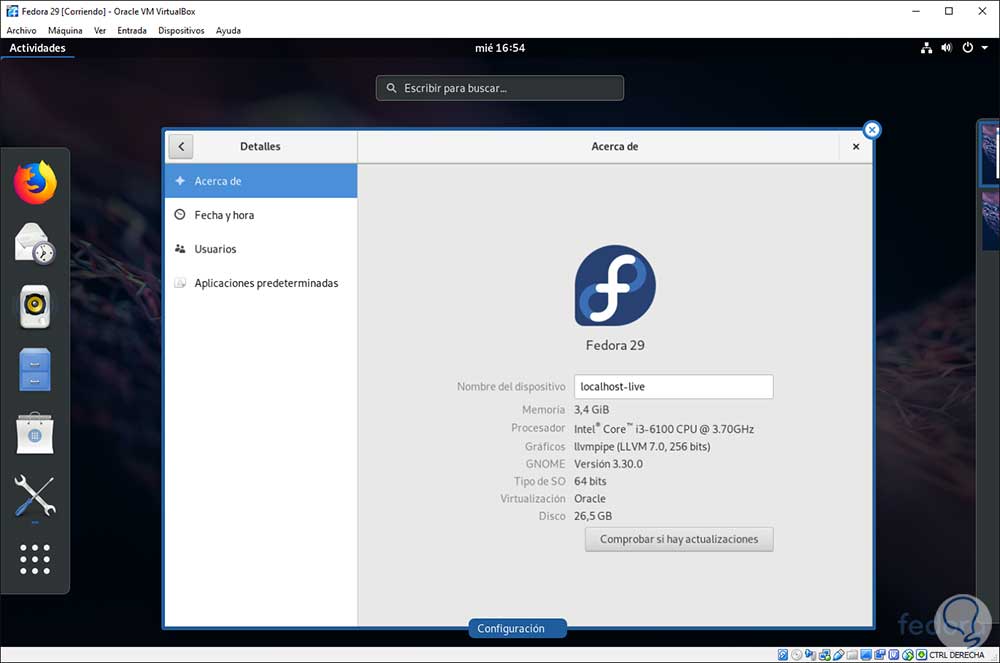Click the Configuración button at the bottom
This screenshot has height=663, width=1000.
[517, 628]
